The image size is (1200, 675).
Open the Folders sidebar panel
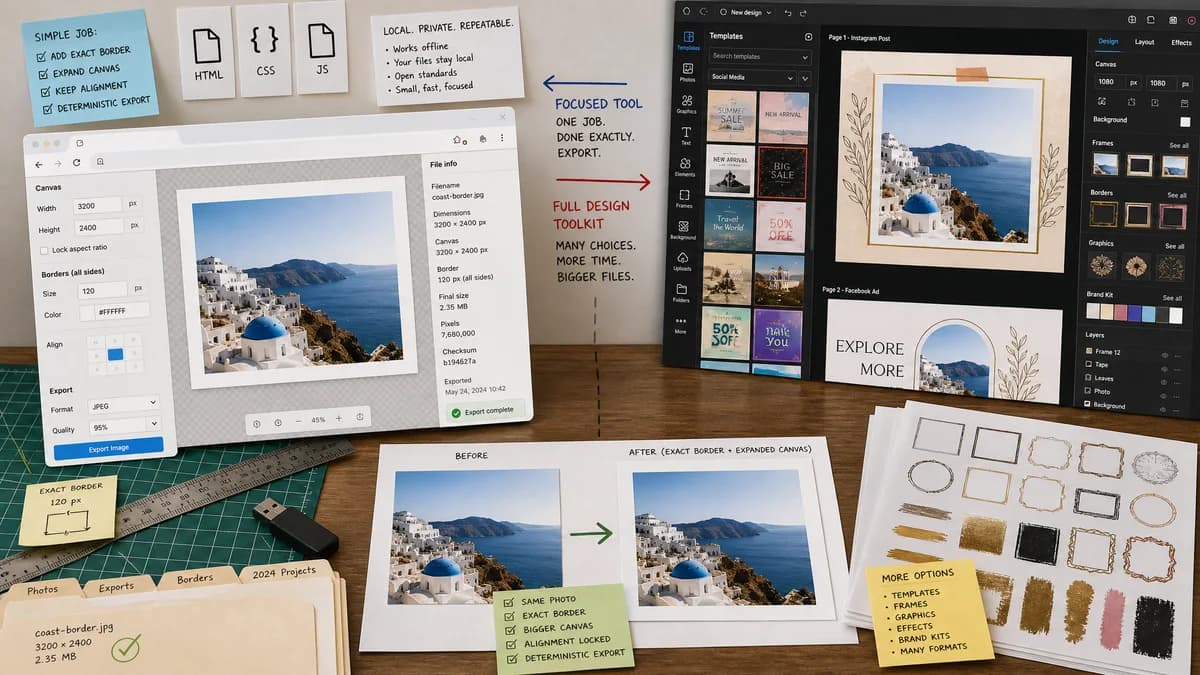pos(681,293)
